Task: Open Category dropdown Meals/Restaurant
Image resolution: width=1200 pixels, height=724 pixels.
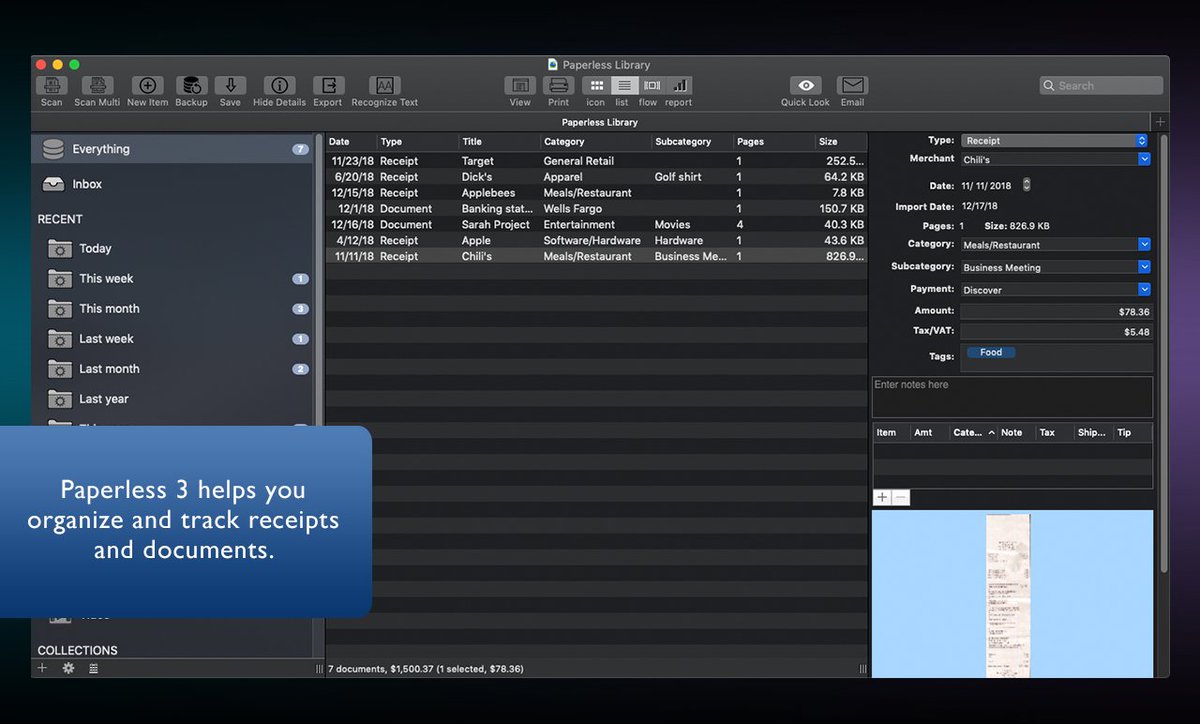Action: (x=1056, y=245)
